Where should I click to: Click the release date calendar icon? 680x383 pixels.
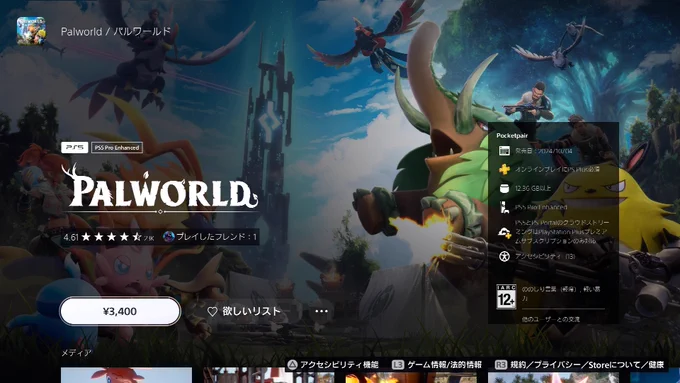click(x=504, y=151)
